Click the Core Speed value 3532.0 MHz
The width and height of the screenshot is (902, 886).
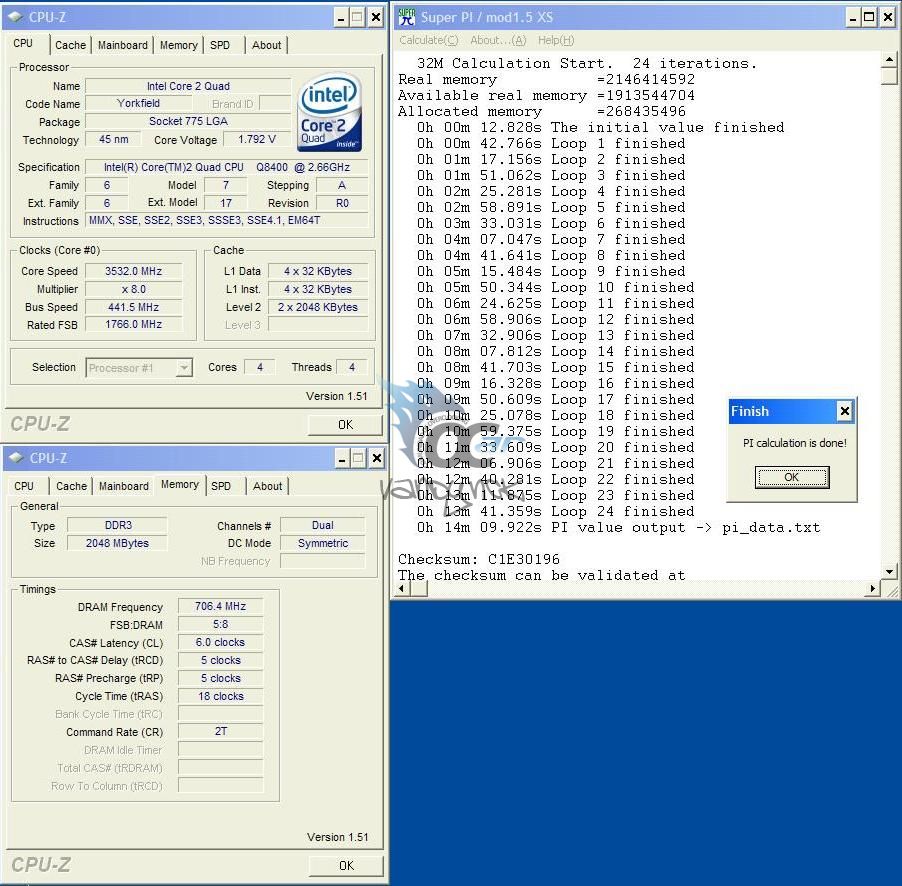click(133, 271)
